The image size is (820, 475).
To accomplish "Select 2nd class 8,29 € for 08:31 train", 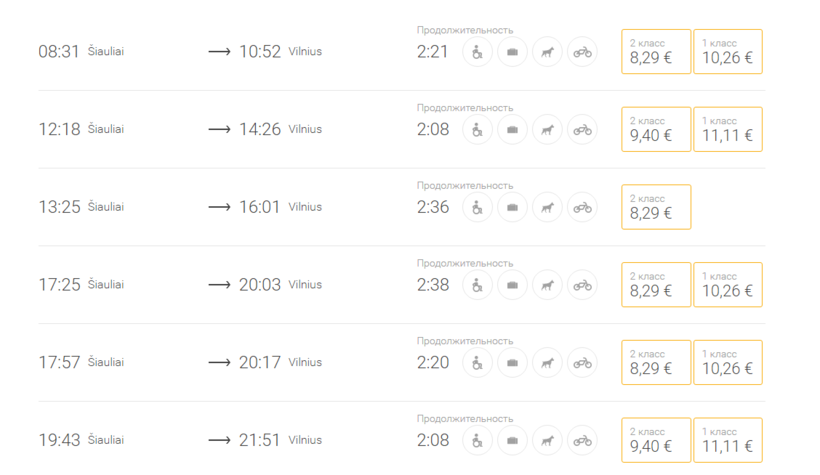I will [x=656, y=52].
